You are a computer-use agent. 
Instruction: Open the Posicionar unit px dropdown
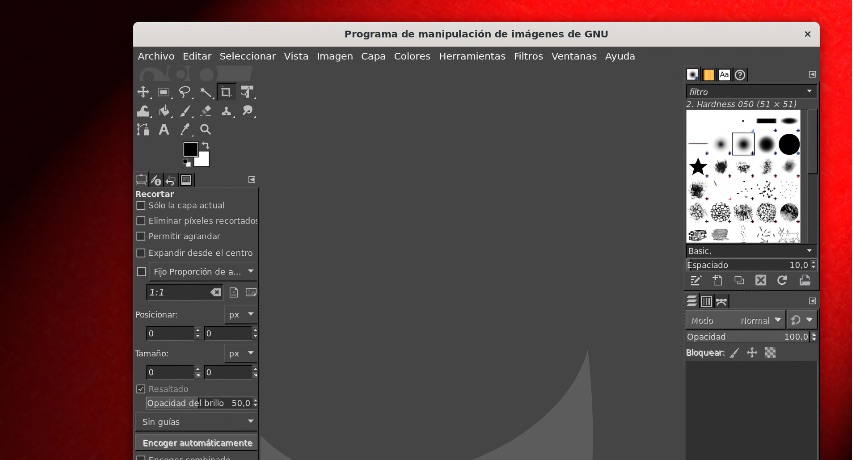240,314
